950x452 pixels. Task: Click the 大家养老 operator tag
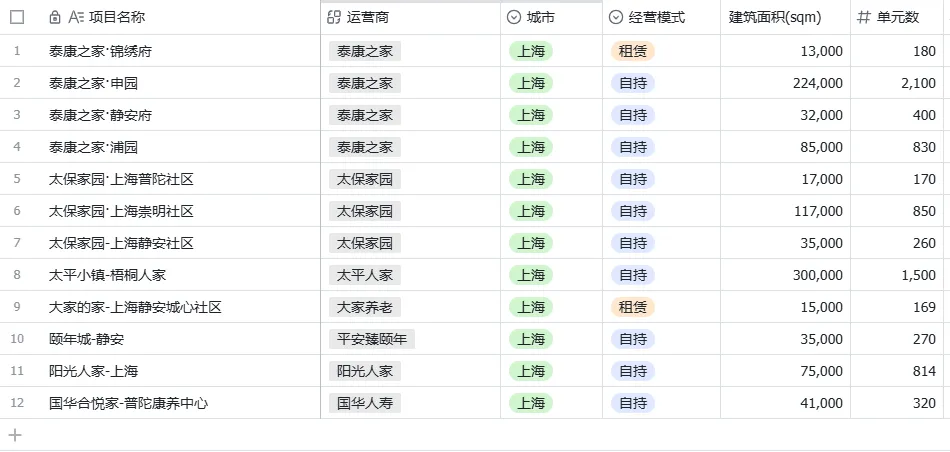click(x=365, y=307)
